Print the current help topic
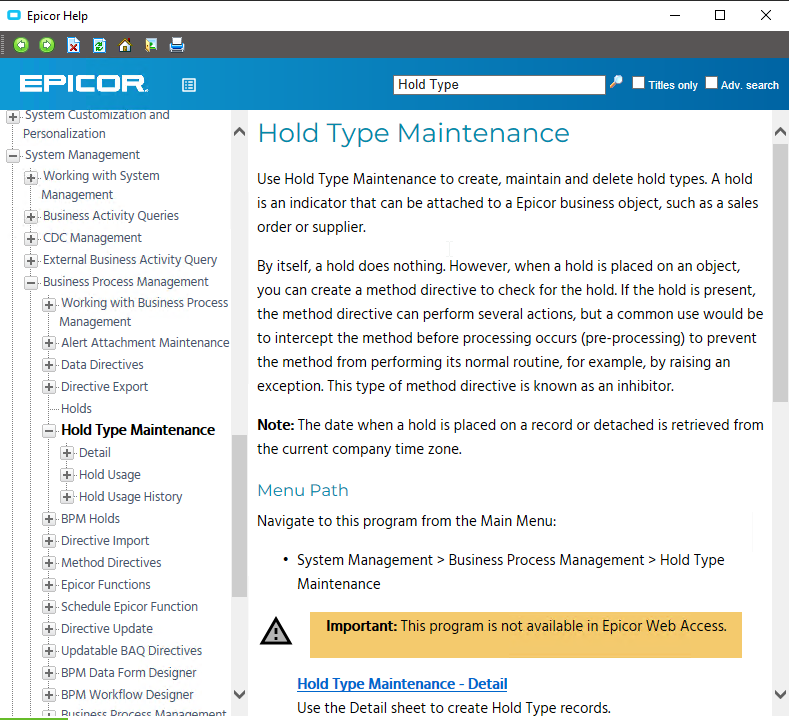The width and height of the screenshot is (789, 720). tap(177, 45)
